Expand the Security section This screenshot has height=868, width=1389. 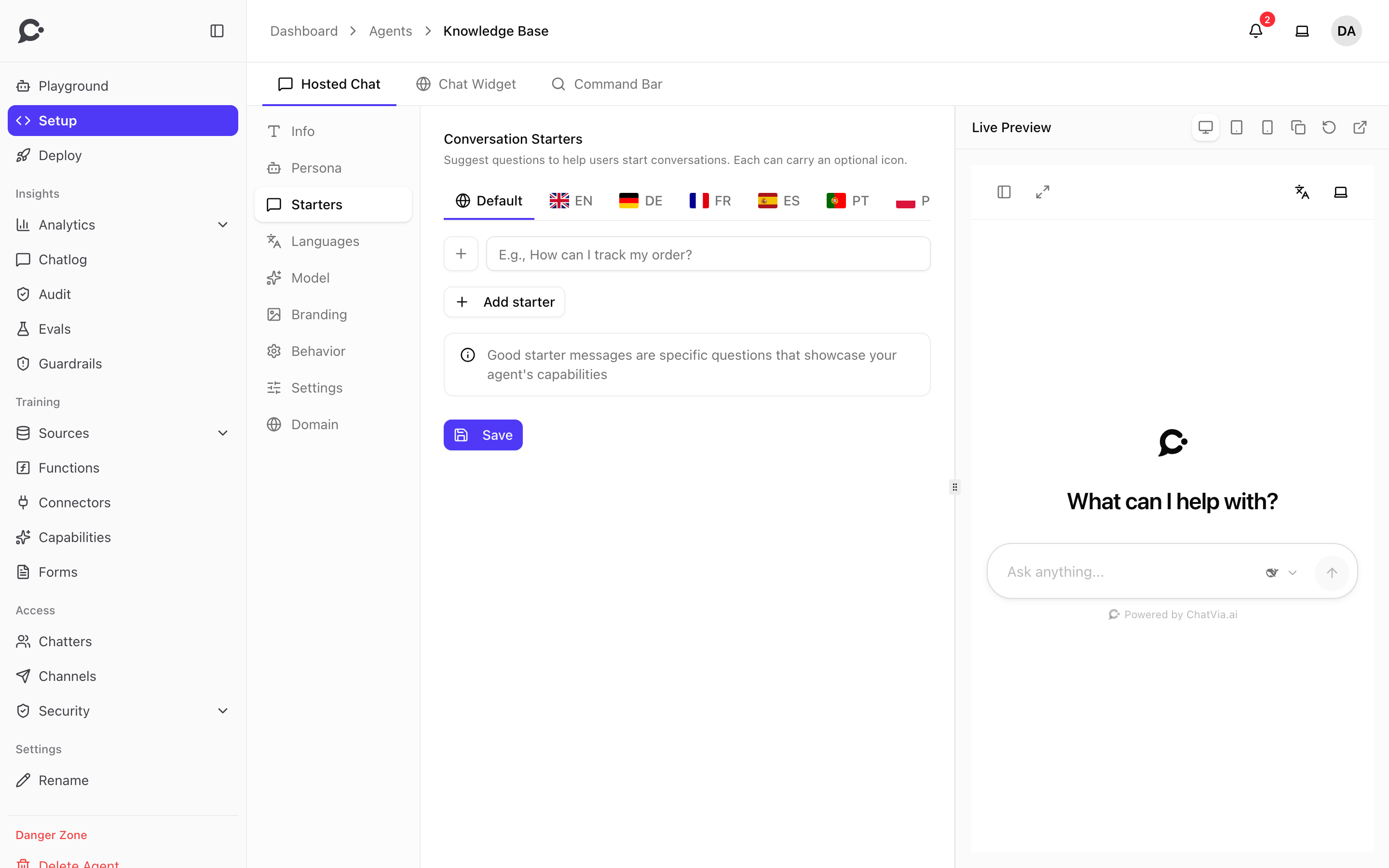(x=223, y=711)
